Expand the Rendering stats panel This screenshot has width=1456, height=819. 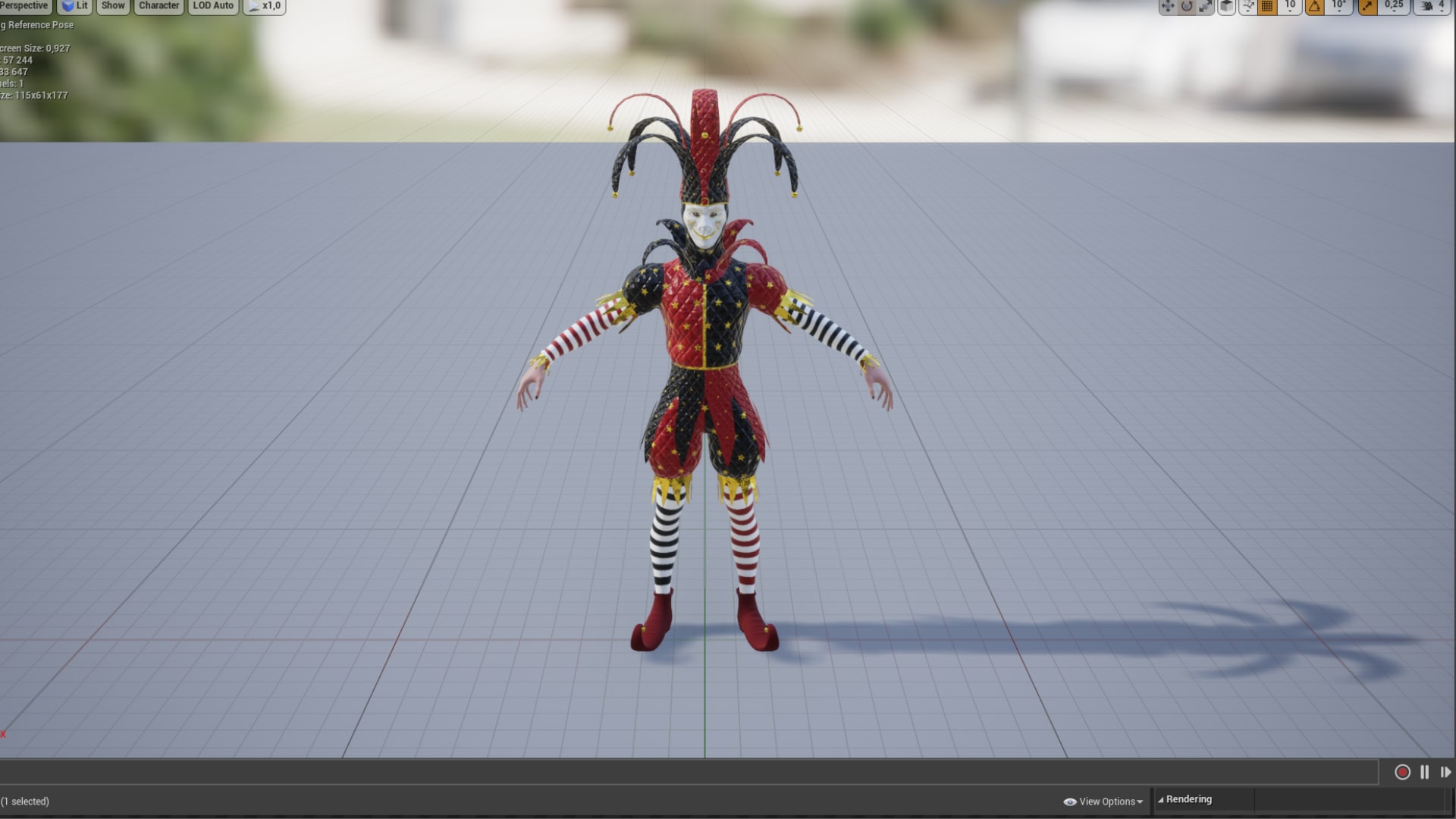point(1187,799)
